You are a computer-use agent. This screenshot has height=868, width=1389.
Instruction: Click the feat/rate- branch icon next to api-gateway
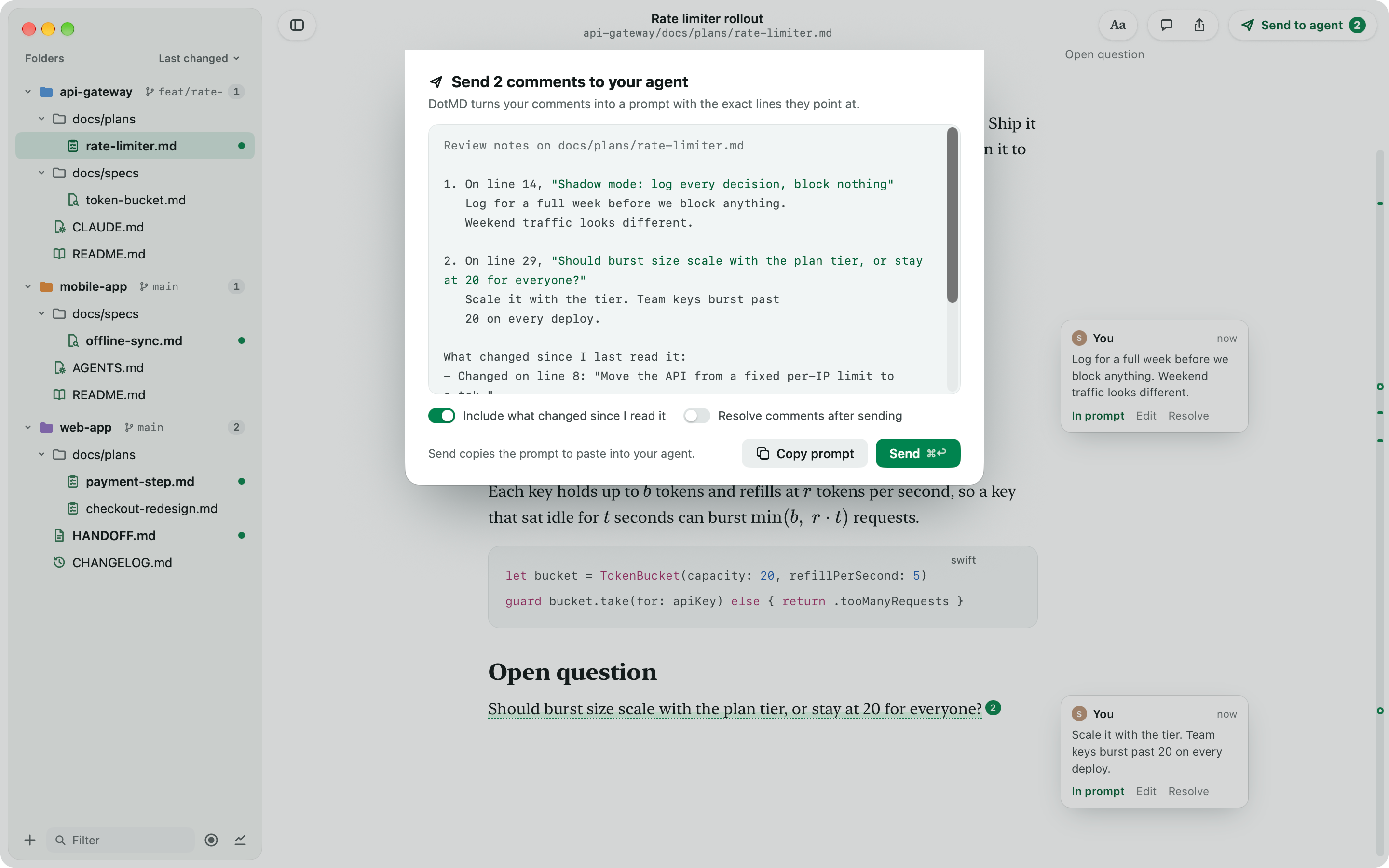tap(149, 92)
